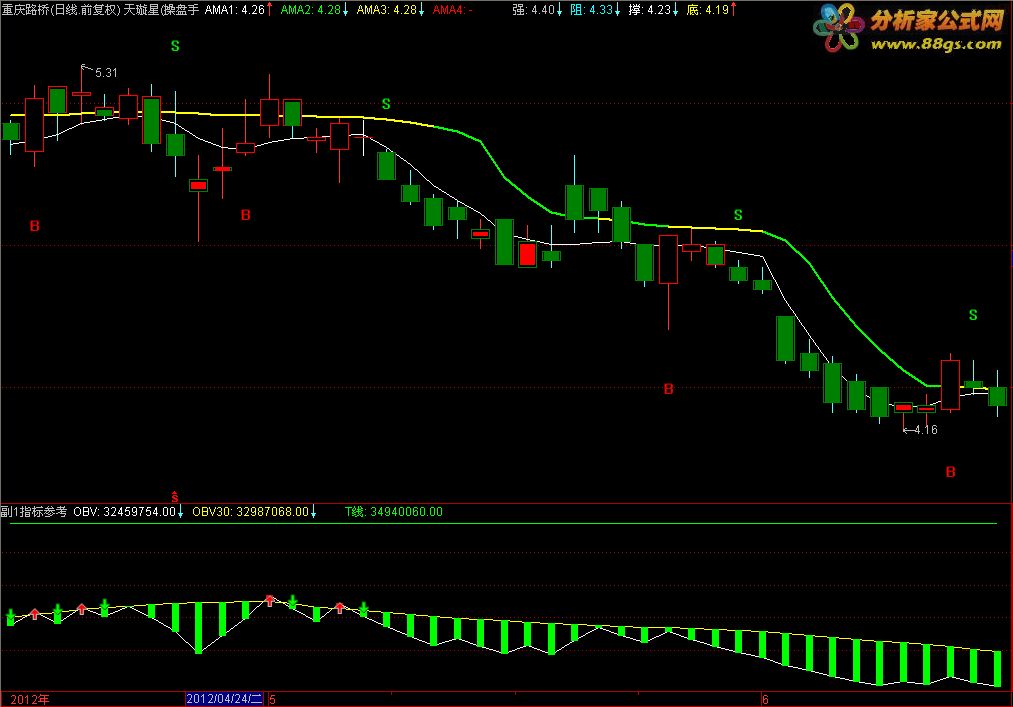Click the 2012年 label on date axis
Screen dimensions: 1013x707
point(30,699)
